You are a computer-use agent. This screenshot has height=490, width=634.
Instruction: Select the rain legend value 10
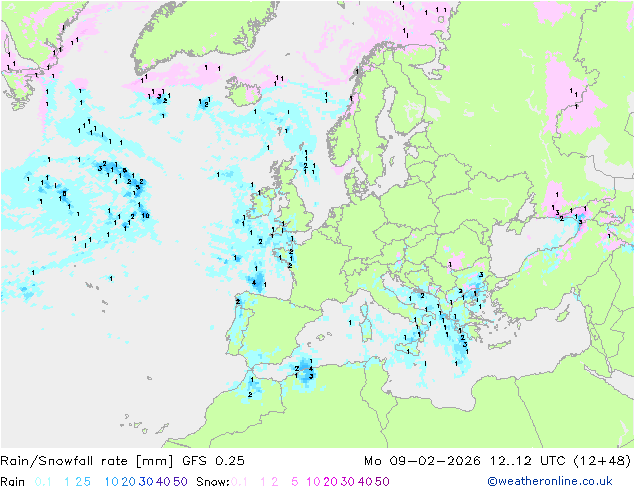click(x=111, y=482)
